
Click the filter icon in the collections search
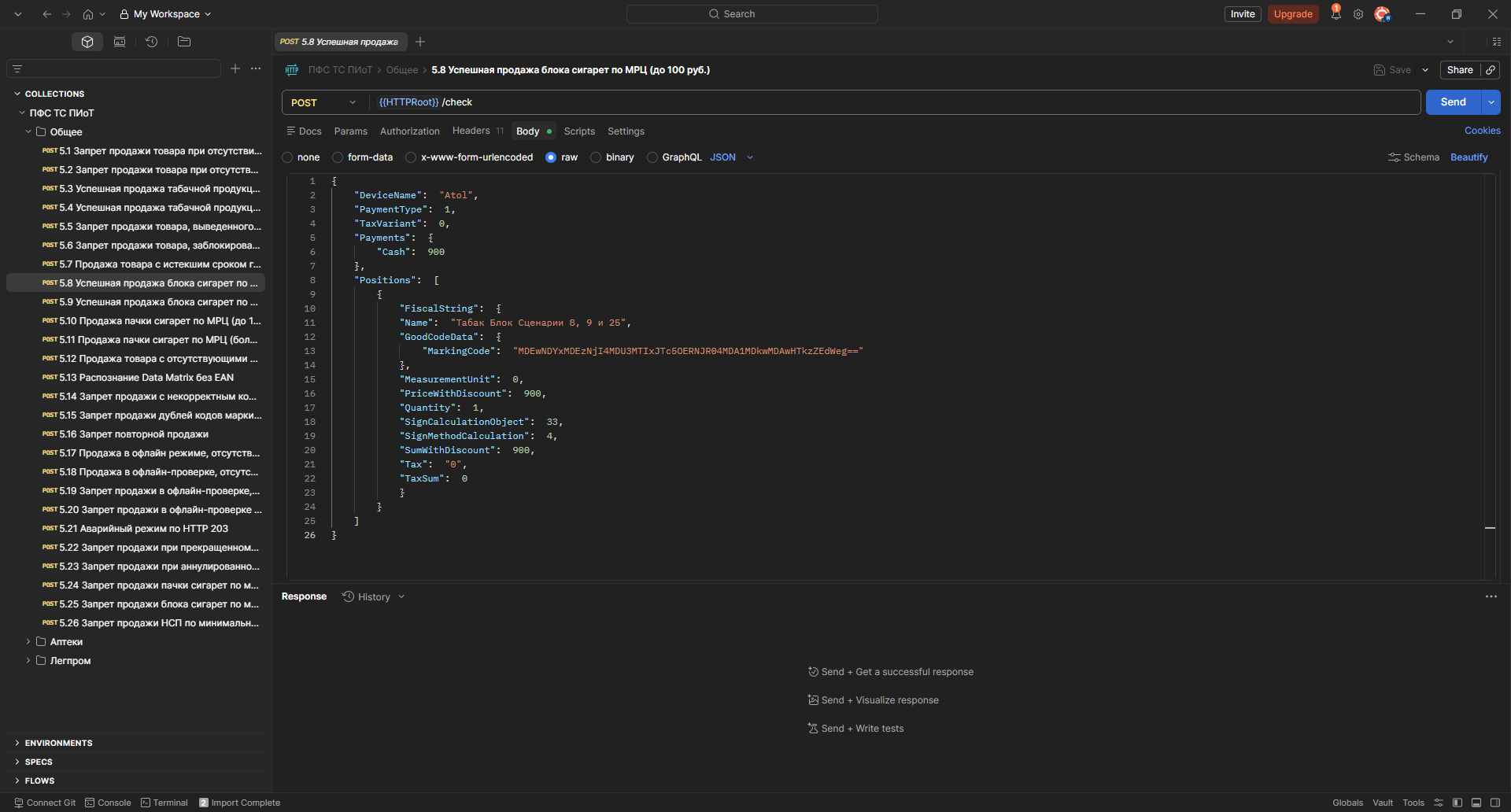coord(17,69)
